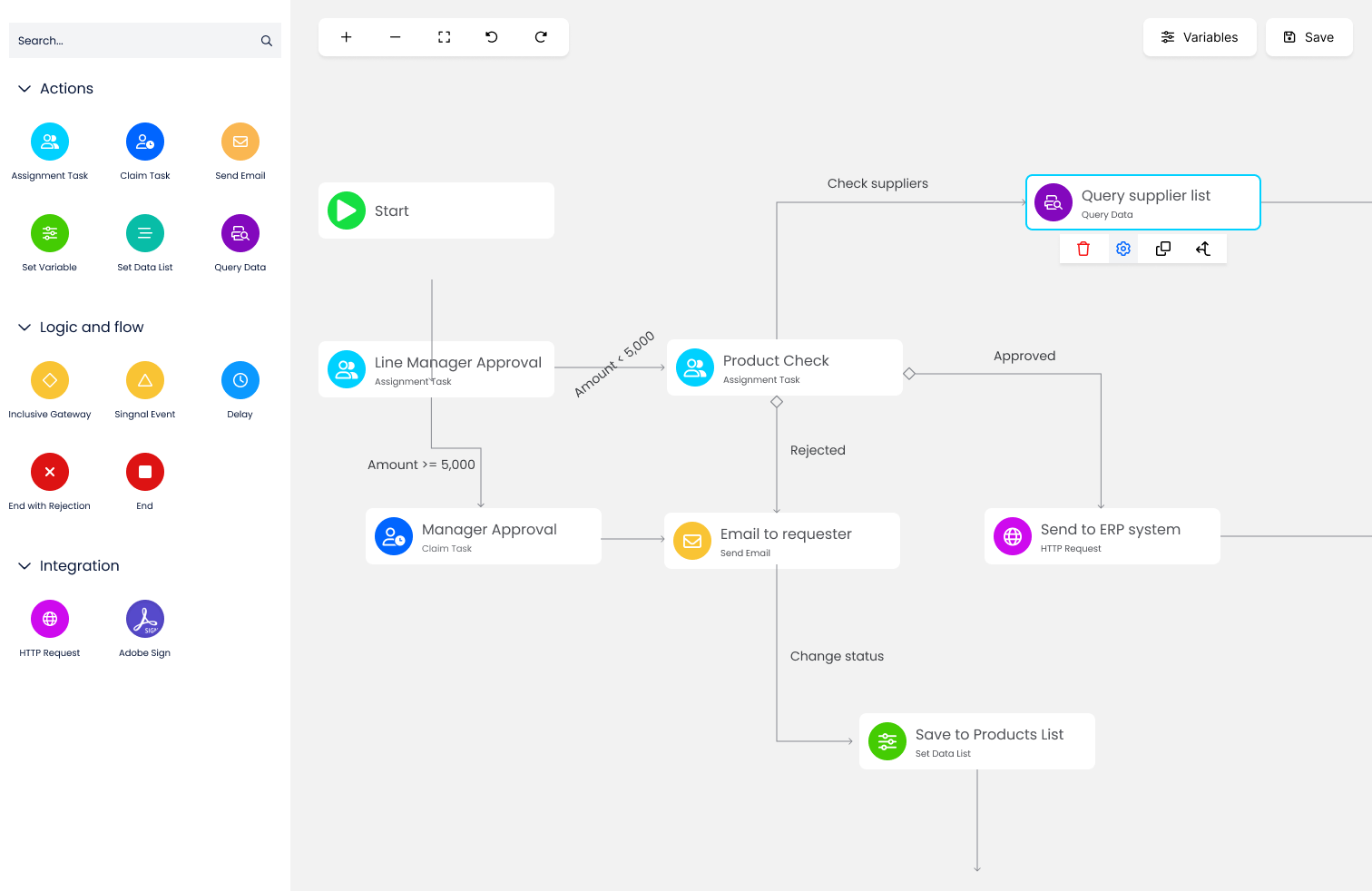Image resolution: width=1372 pixels, height=891 pixels.
Task: Collapse the Integration section
Action: (x=24, y=566)
